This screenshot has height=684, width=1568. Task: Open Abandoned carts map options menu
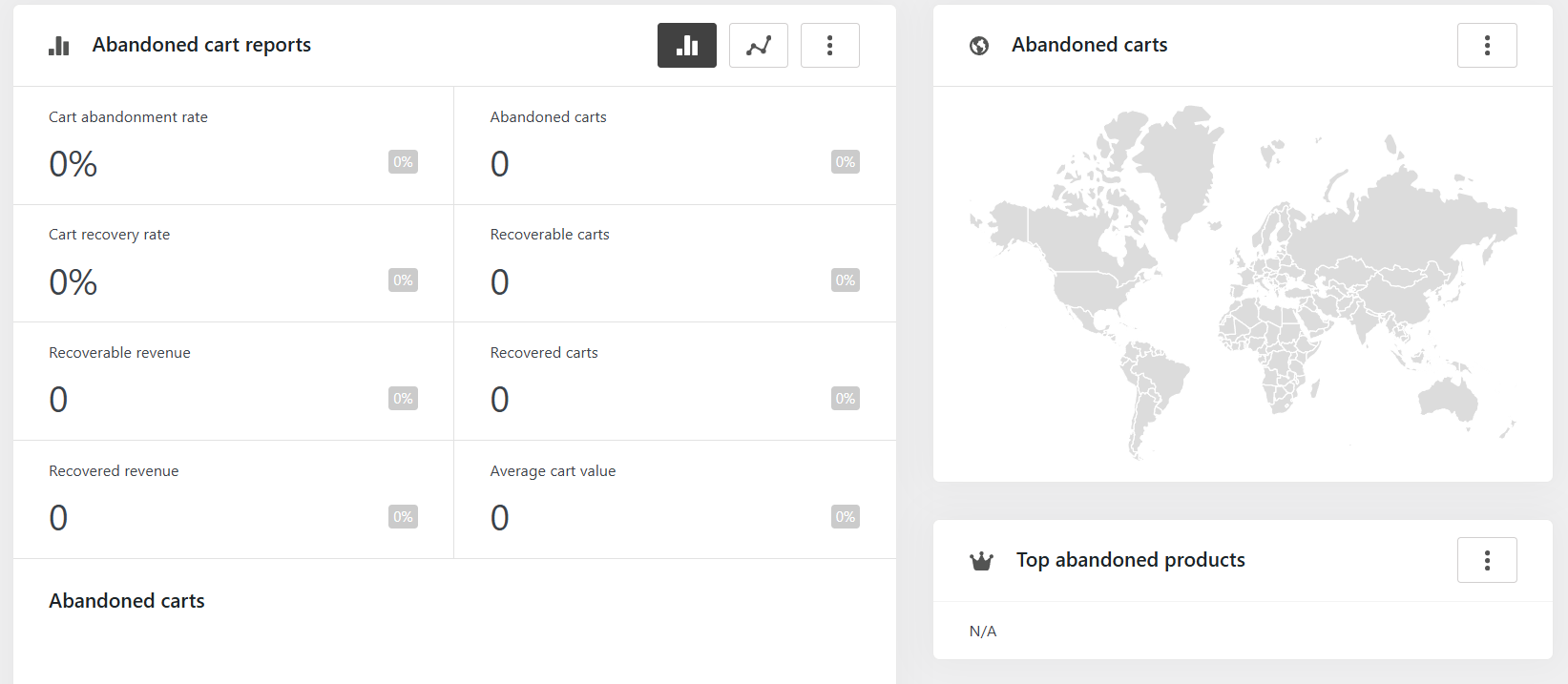(x=1486, y=46)
